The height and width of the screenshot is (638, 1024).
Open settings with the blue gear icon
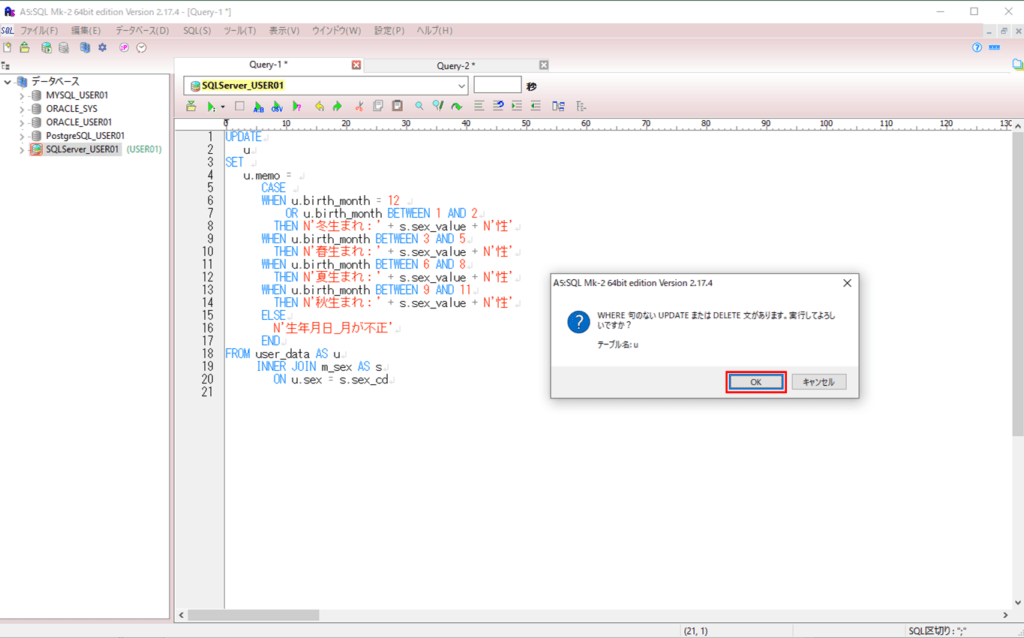pyautogui.click(x=103, y=48)
